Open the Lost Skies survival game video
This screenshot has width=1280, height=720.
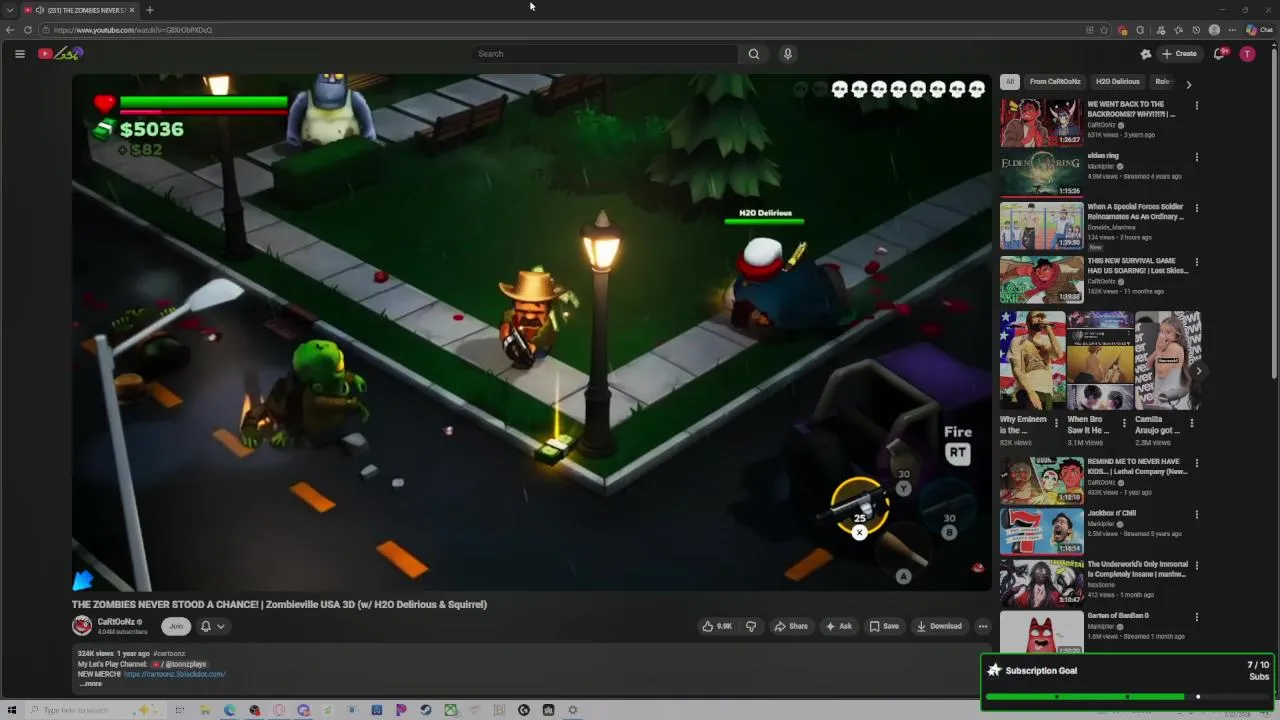point(1041,279)
